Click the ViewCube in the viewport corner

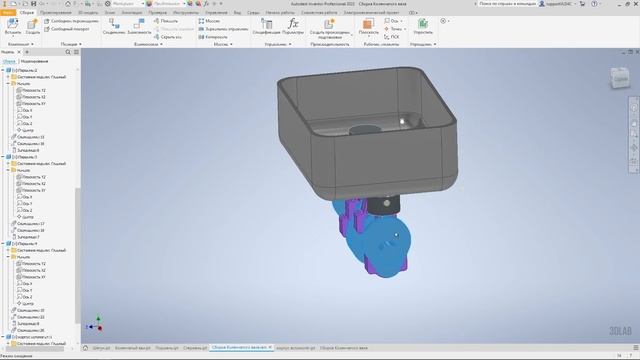point(620,78)
